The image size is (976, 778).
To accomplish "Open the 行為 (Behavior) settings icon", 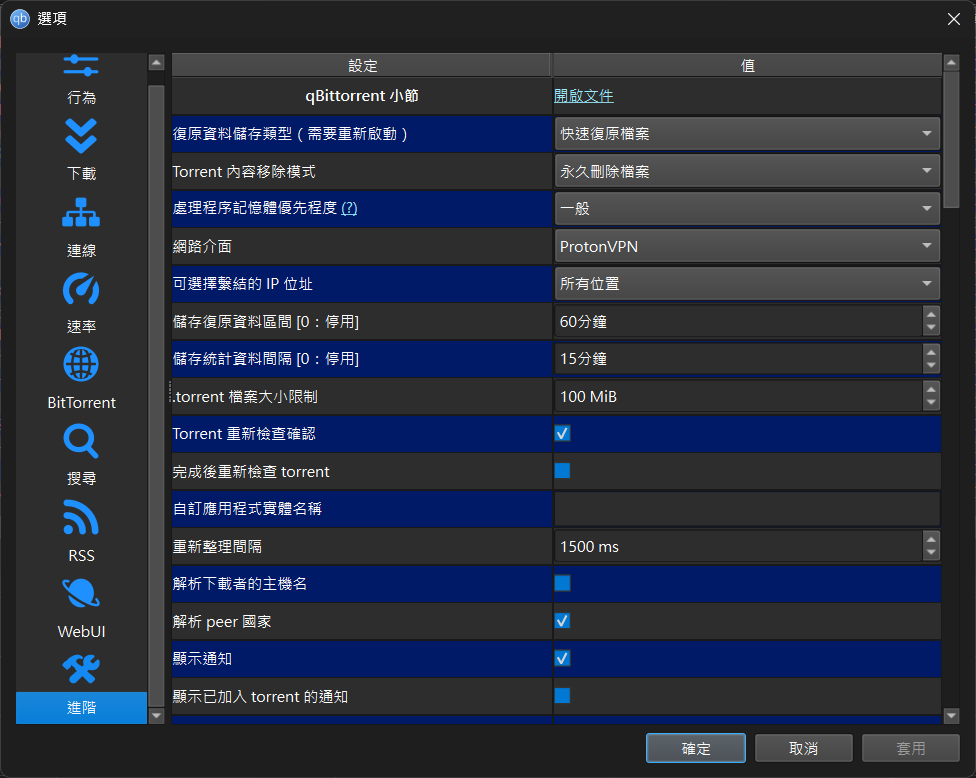I will tap(81, 65).
